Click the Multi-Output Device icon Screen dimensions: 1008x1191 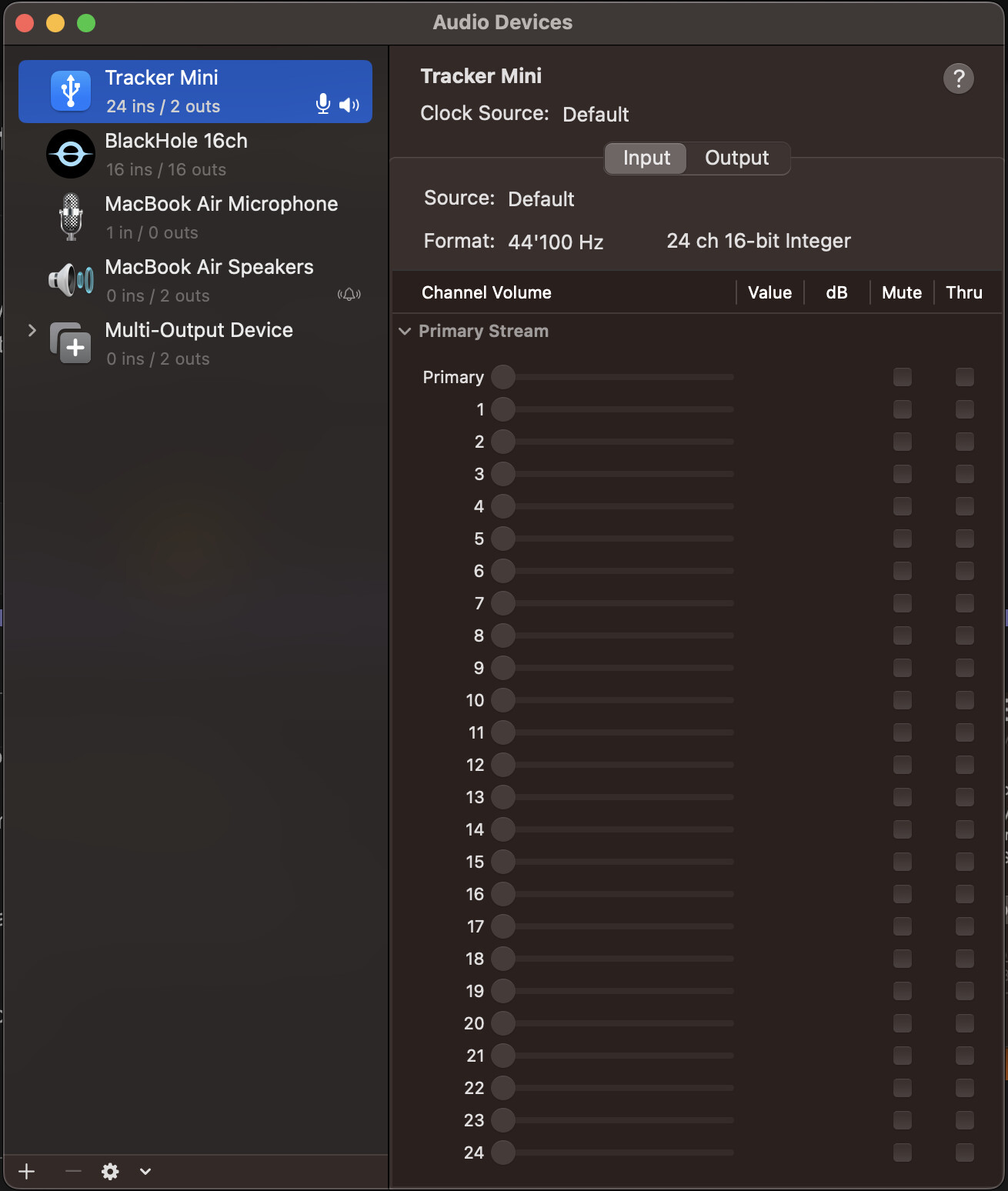[71, 343]
